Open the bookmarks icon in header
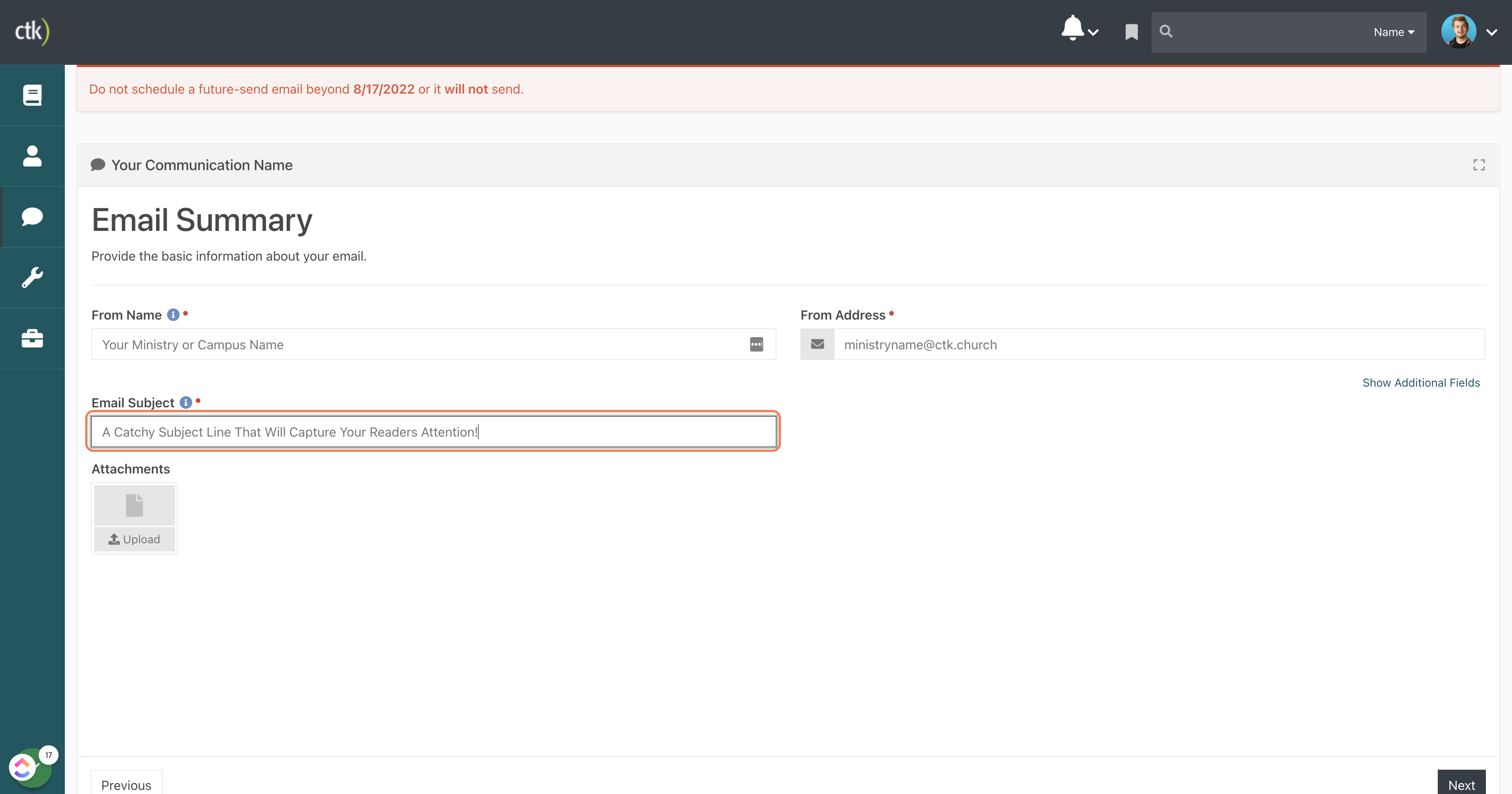This screenshot has height=794, width=1512. [x=1132, y=32]
